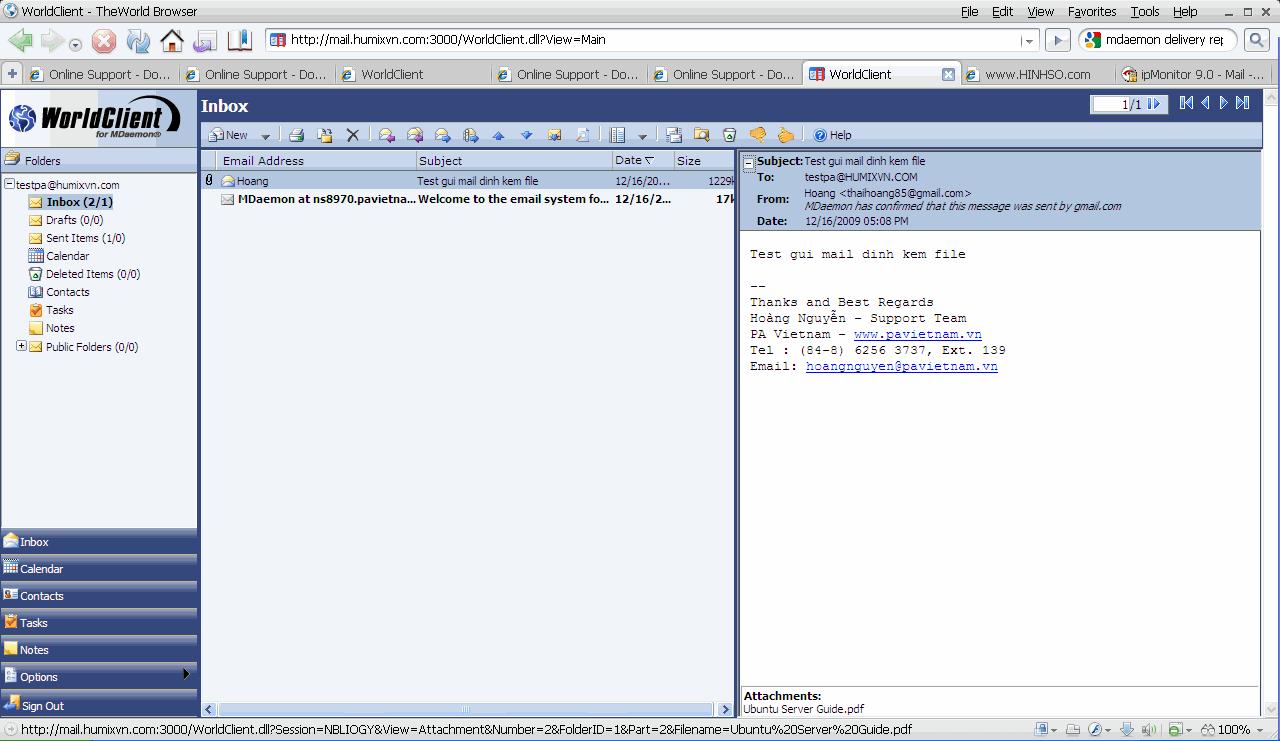Go to next message with down arrow
The width and height of the screenshot is (1280, 741).
526,135
